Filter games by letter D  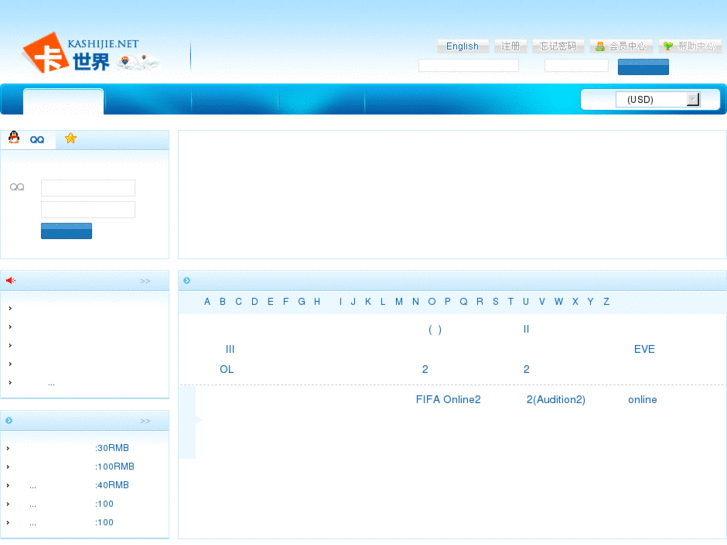255,301
